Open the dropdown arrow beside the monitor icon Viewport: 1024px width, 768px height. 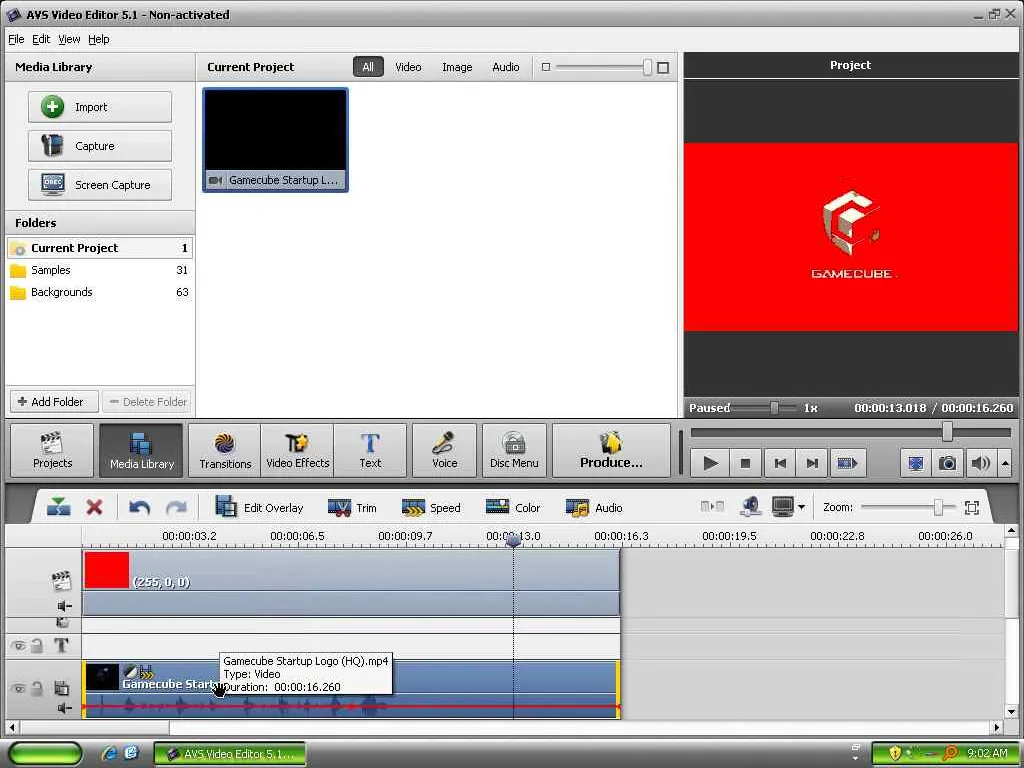pyautogui.click(x=801, y=507)
